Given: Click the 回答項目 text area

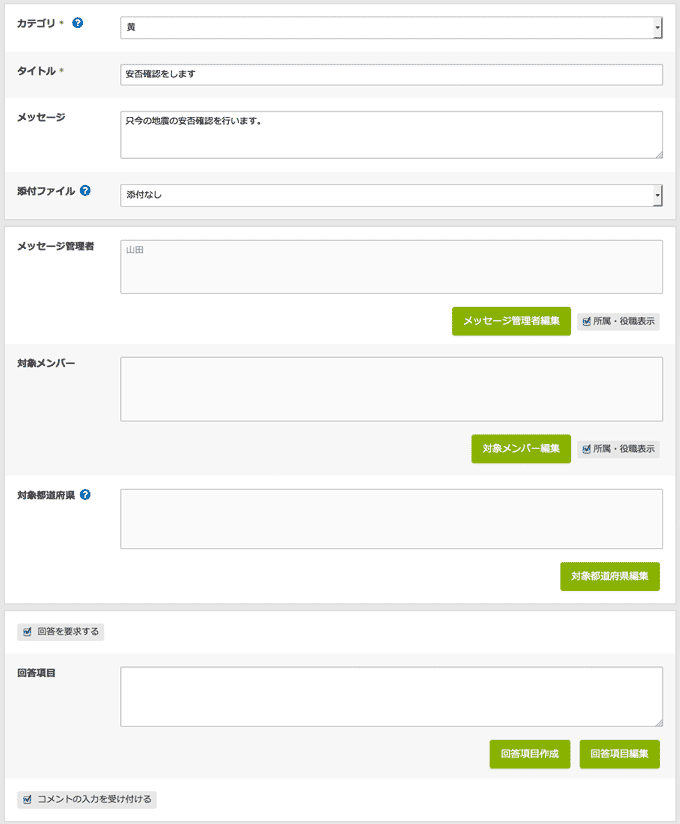Looking at the screenshot, I should [391, 696].
